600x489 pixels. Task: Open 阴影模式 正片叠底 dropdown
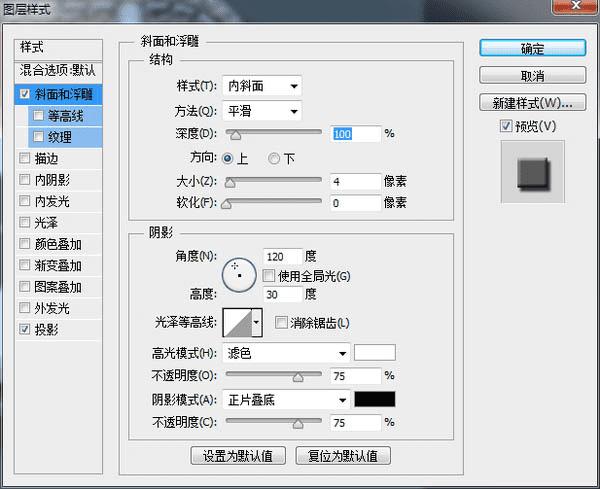pos(286,400)
